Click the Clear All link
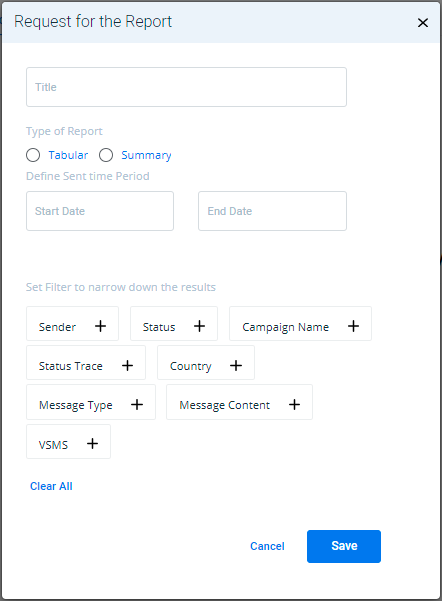Viewport: 442px width, 601px height. [51, 486]
